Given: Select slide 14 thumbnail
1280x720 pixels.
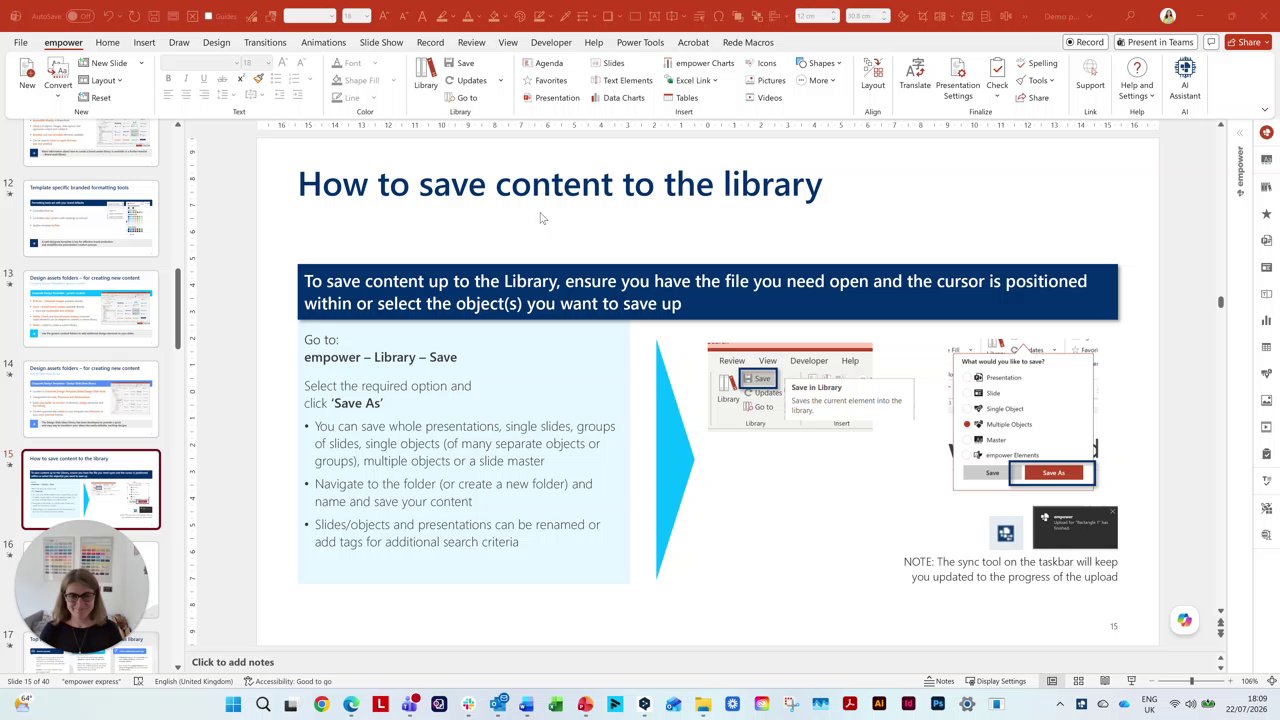Looking at the screenshot, I should tap(91, 400).
